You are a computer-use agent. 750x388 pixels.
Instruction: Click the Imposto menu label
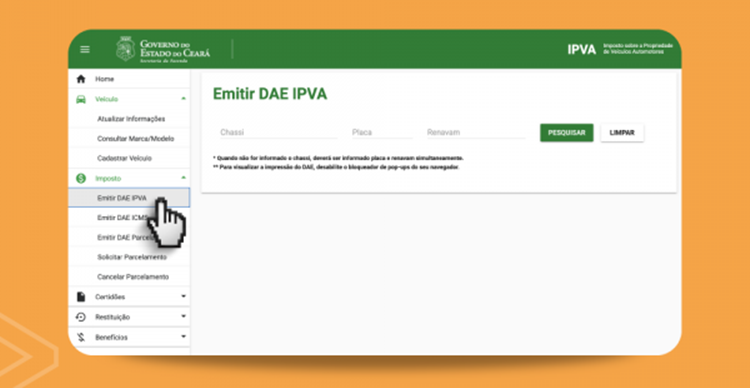(x=108, y=178)
